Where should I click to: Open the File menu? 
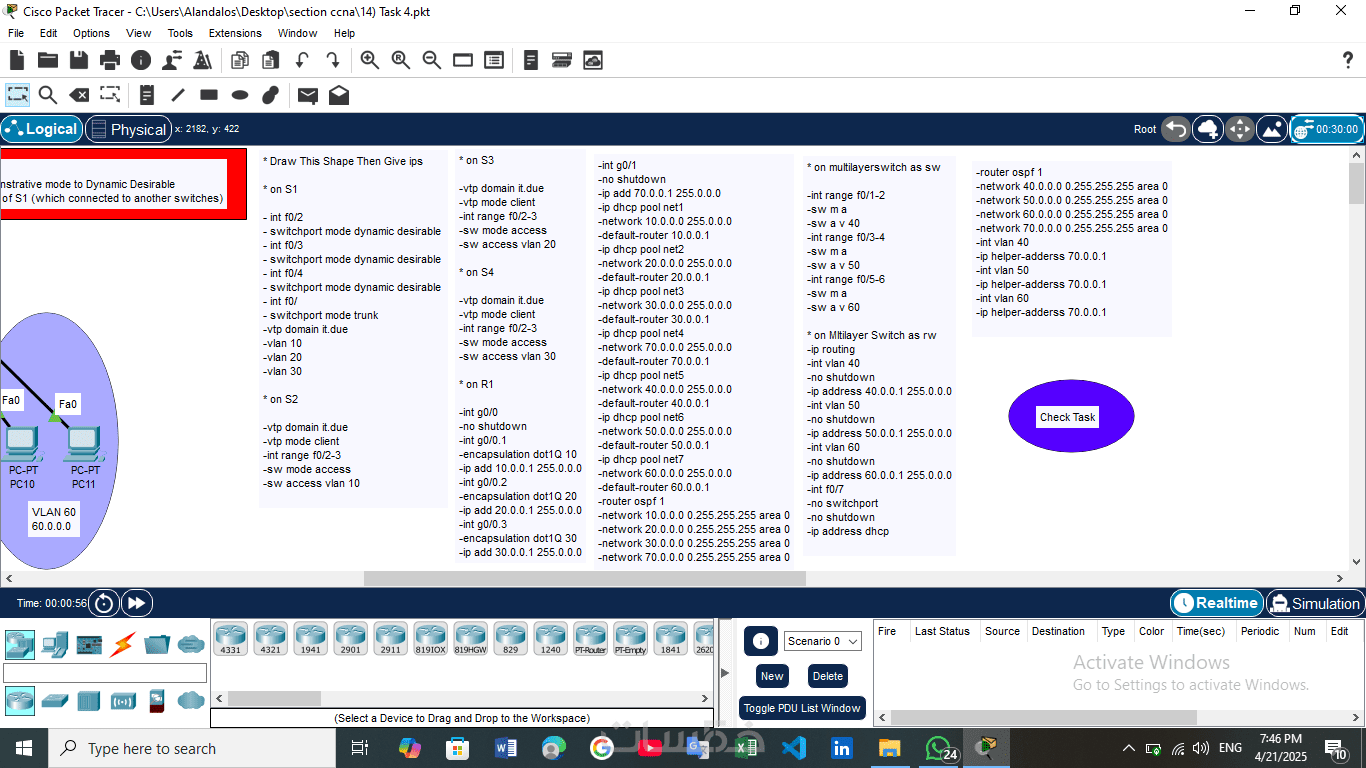(16, 33)
